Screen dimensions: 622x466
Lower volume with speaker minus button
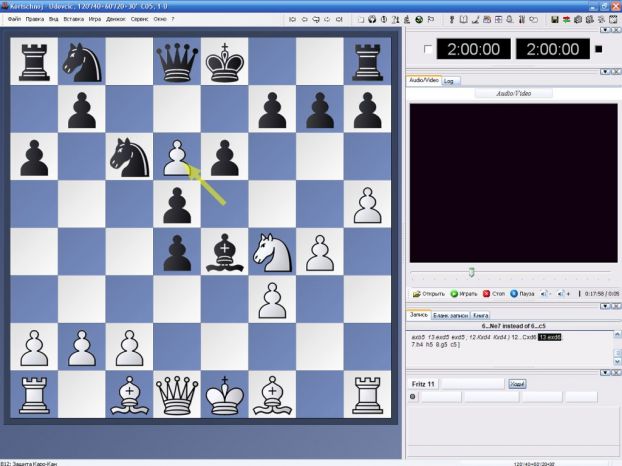pyautogui.click(x=546, y=294)
